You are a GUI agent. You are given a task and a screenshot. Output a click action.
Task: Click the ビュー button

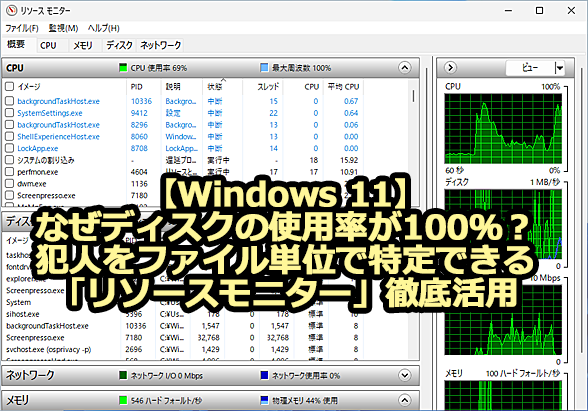530,68
